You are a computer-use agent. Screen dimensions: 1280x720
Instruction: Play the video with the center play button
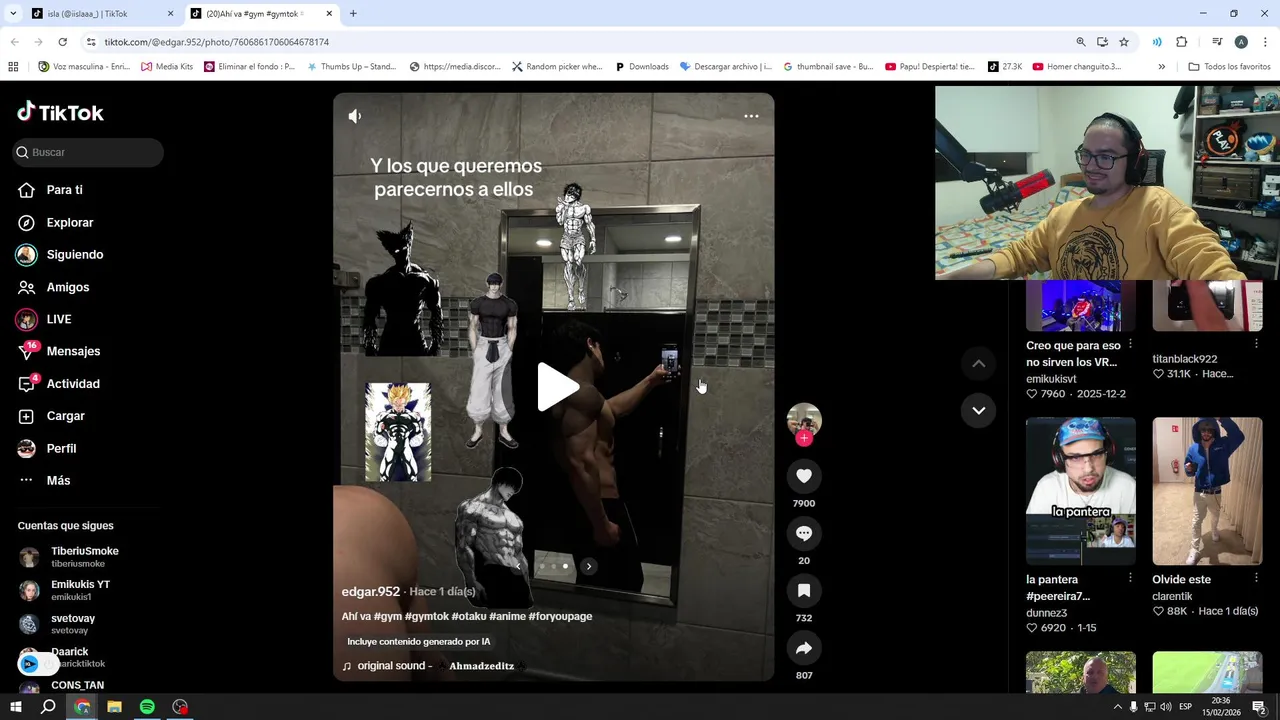point(557,387)
